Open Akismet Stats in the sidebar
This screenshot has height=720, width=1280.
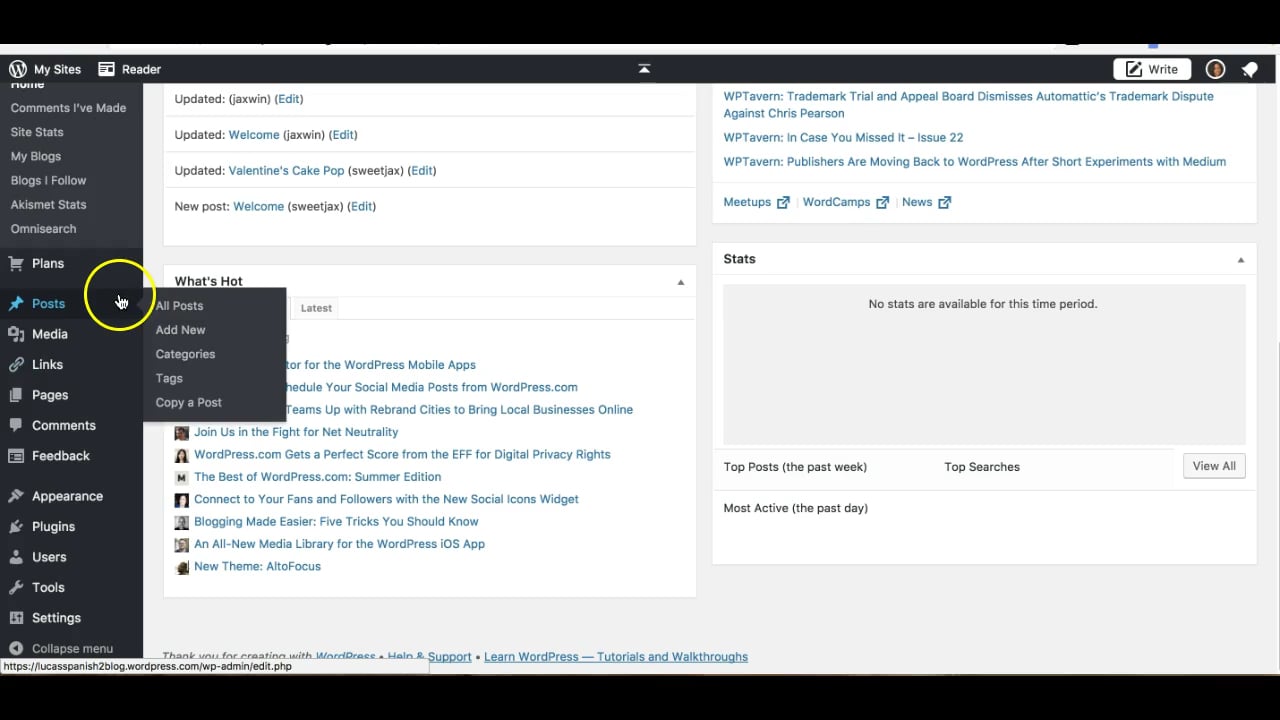click(x=48, y=205)
